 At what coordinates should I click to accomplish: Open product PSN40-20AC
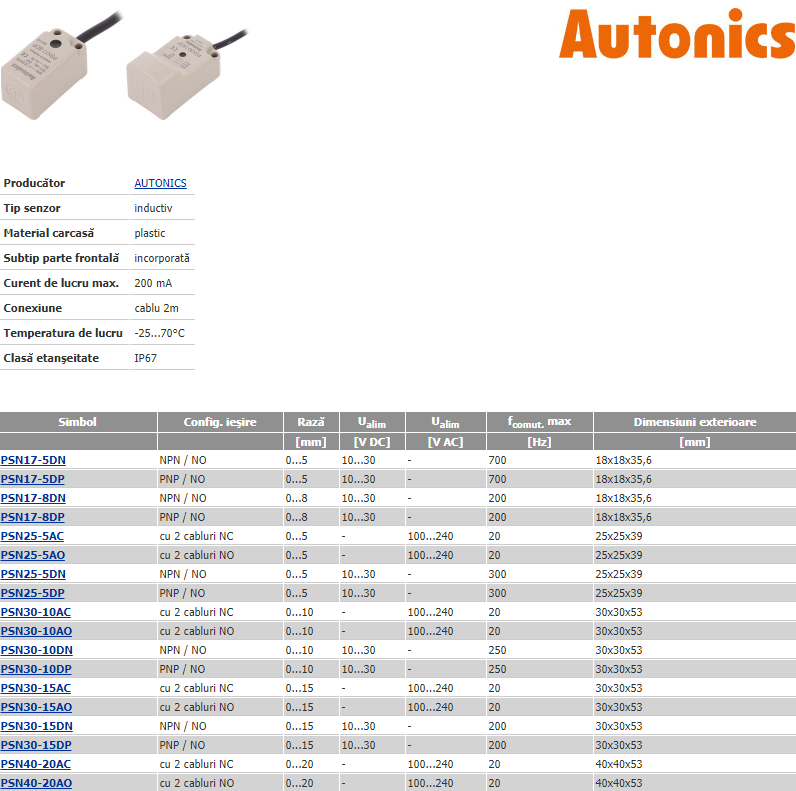pyautogui.click(x=36, y=764)
